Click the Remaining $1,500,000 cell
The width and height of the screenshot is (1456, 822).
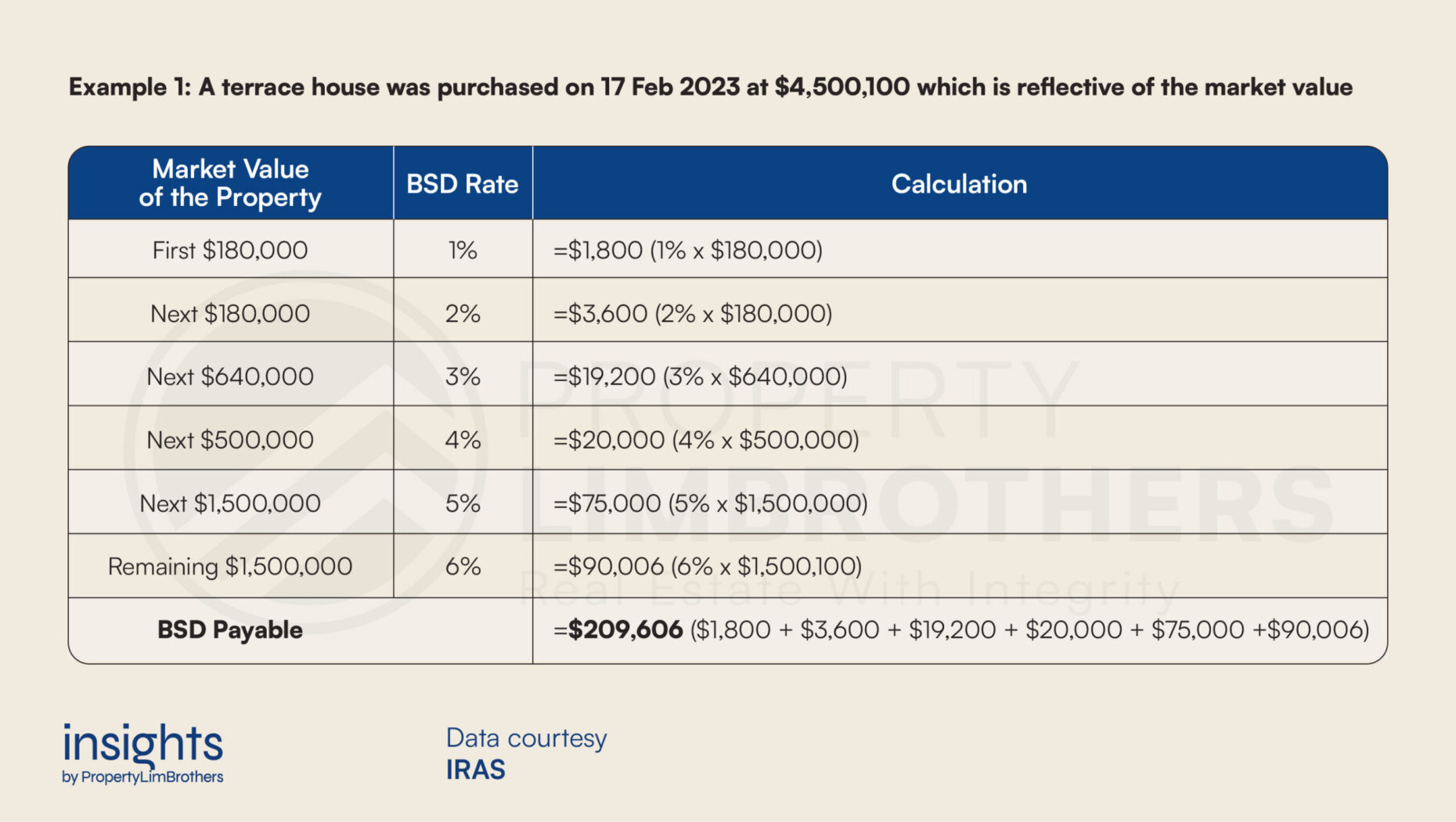coord(230,567)
